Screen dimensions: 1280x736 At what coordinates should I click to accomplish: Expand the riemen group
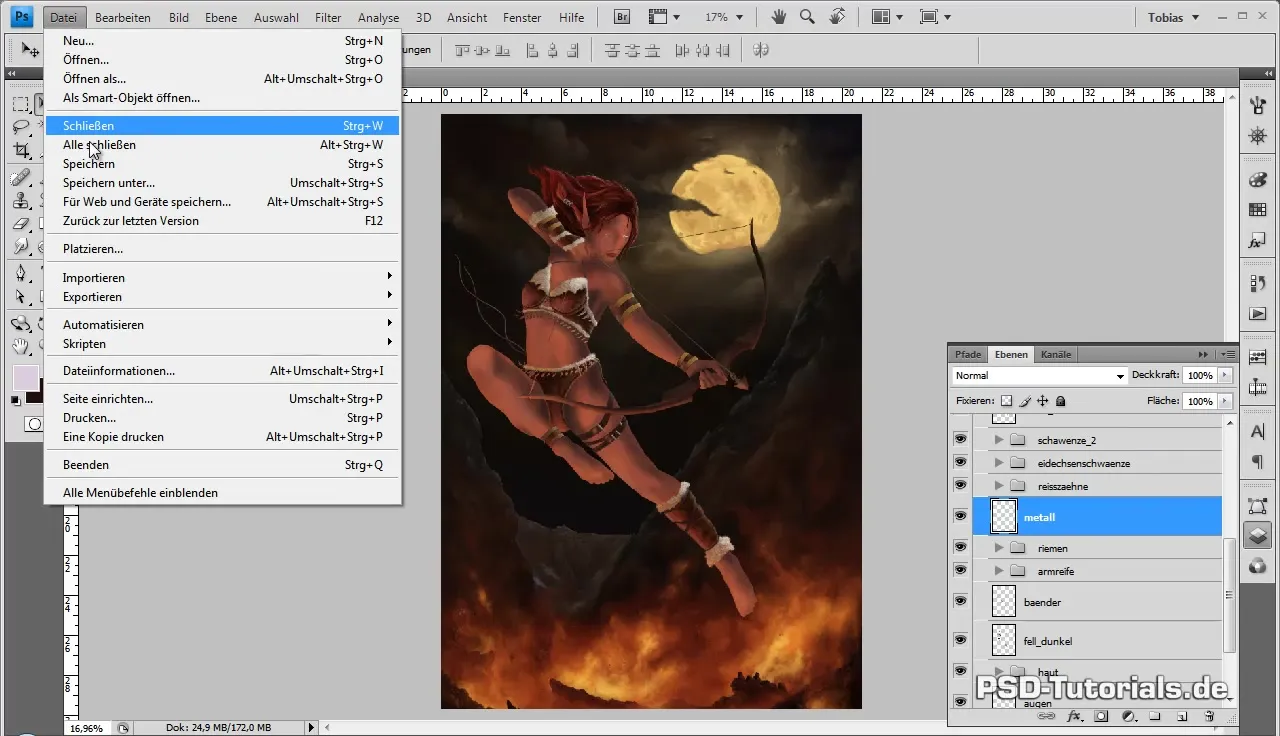tap(998, 547)
